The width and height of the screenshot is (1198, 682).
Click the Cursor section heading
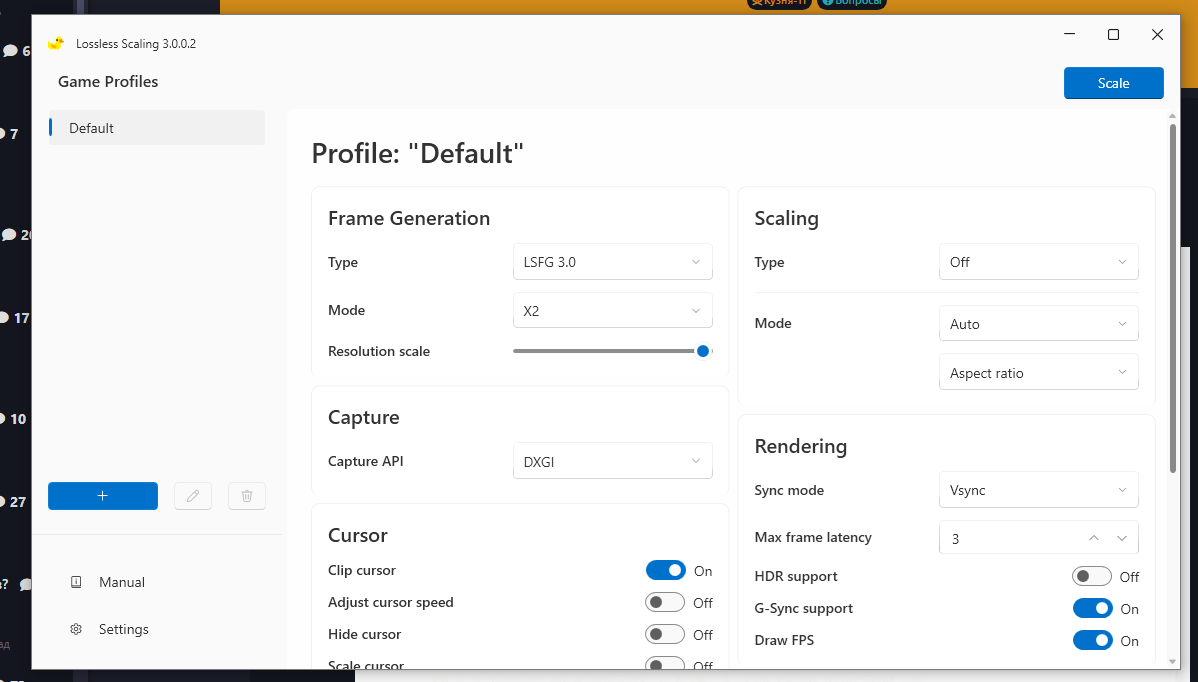click(x=358, y=535)
